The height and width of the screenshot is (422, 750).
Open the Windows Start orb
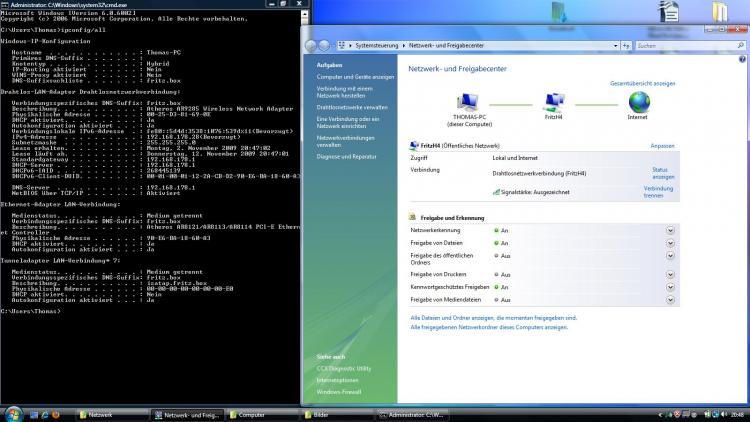pyautogui.click(x=13, y=414)
